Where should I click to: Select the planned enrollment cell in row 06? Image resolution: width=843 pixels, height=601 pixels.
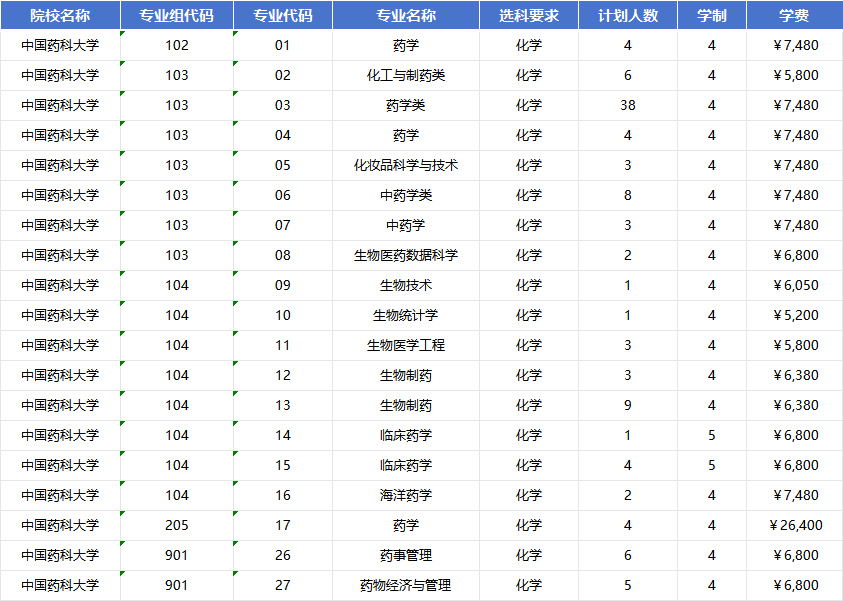628,195
